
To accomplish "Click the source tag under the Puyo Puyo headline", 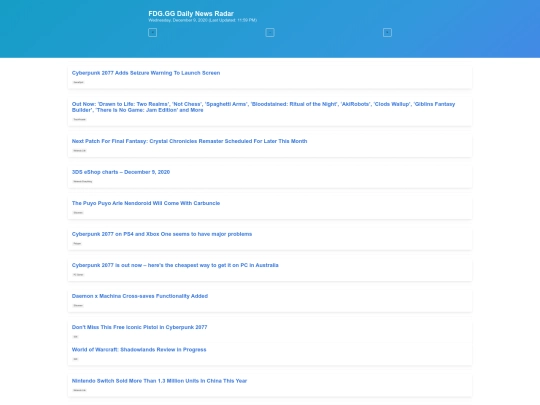I will (x=78, y=212).
